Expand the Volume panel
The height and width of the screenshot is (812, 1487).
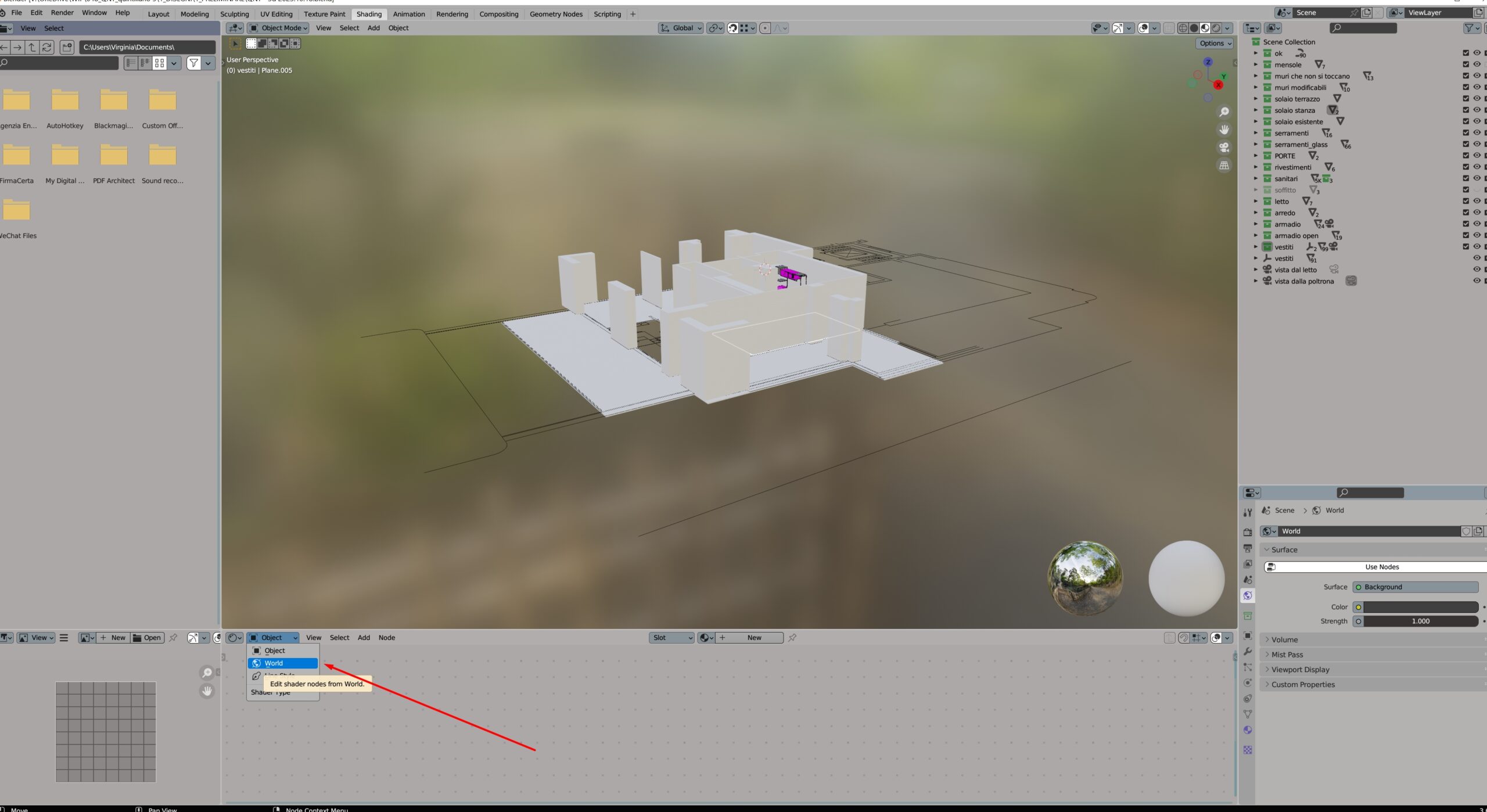(x=1284, y=639)
